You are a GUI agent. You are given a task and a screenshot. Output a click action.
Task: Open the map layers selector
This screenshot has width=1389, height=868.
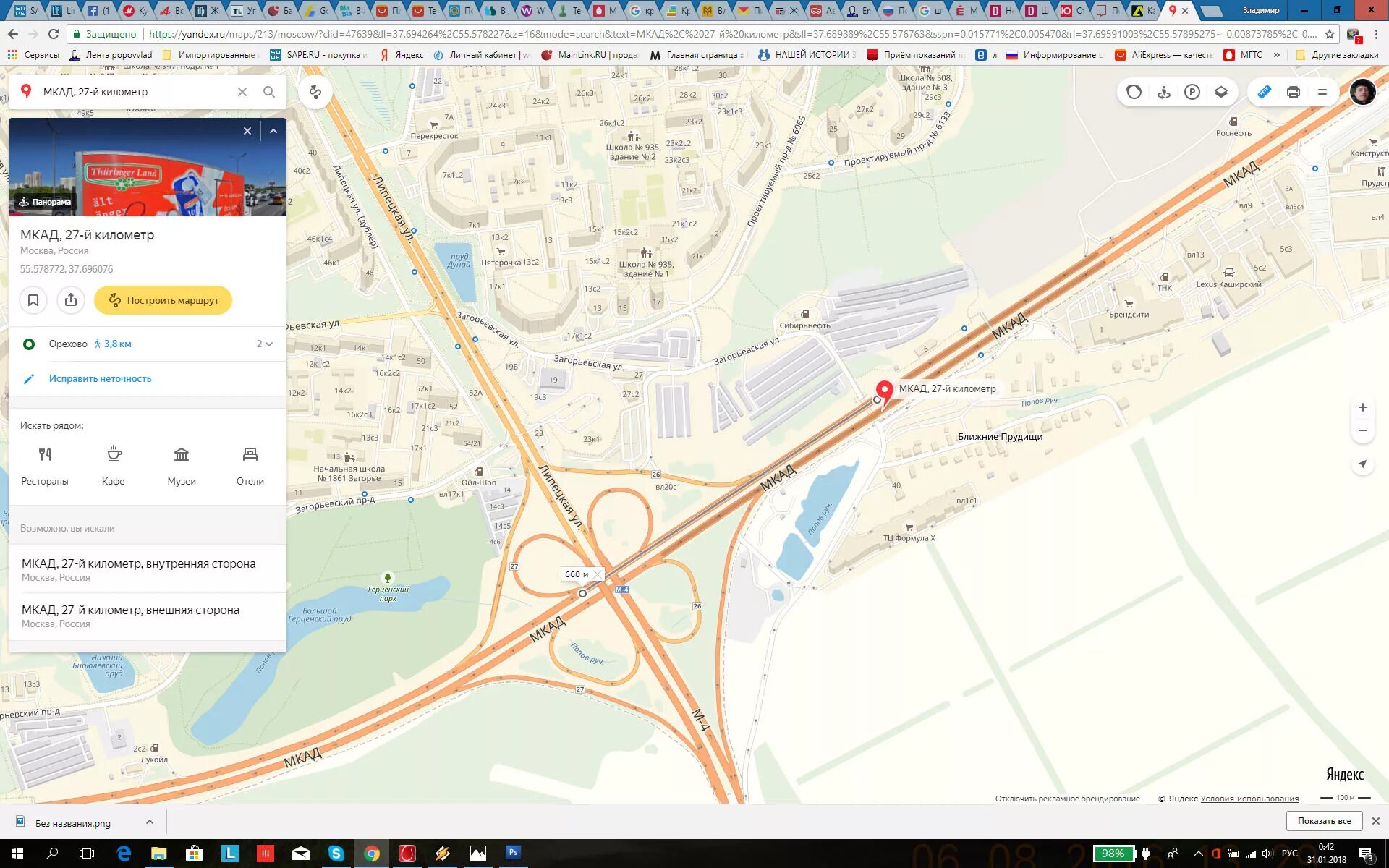pos(1221,92)
